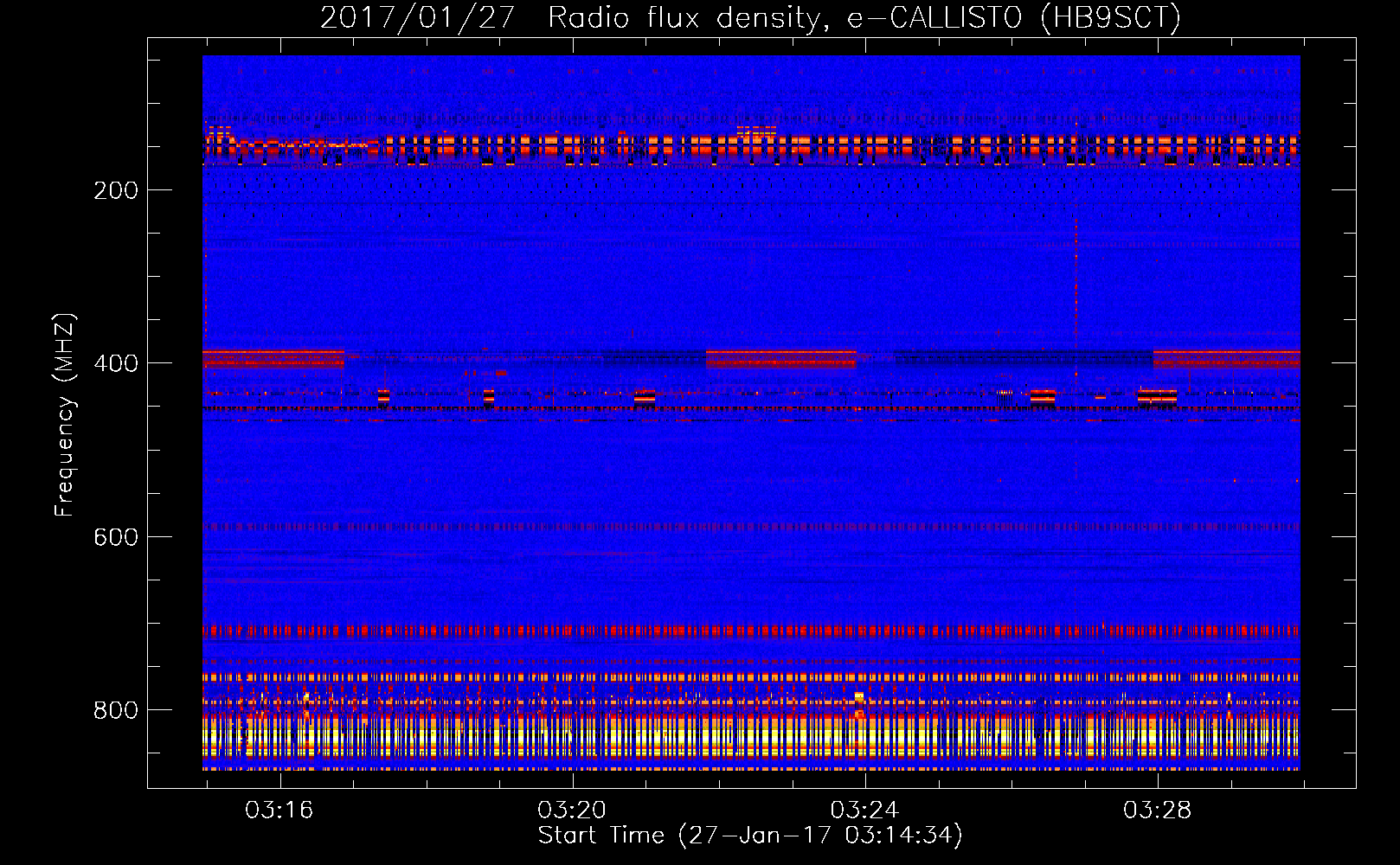Screen dimensions: 1400x865
Task: Click the 03:20 time tick label
Action: 572,810
